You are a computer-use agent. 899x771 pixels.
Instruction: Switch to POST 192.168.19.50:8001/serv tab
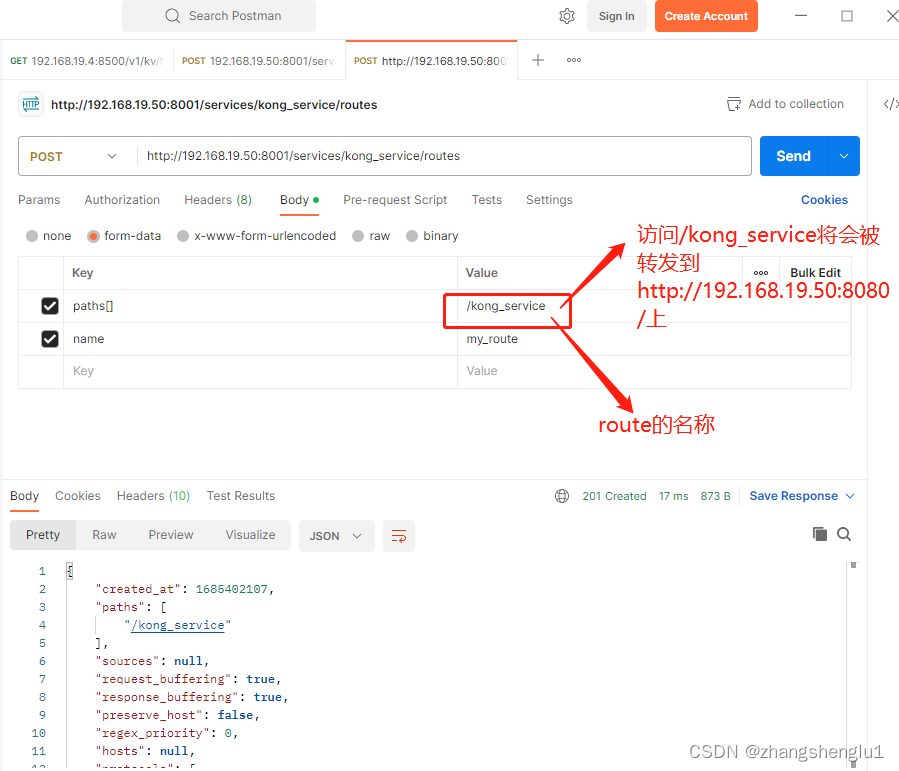tap(258, 60)
